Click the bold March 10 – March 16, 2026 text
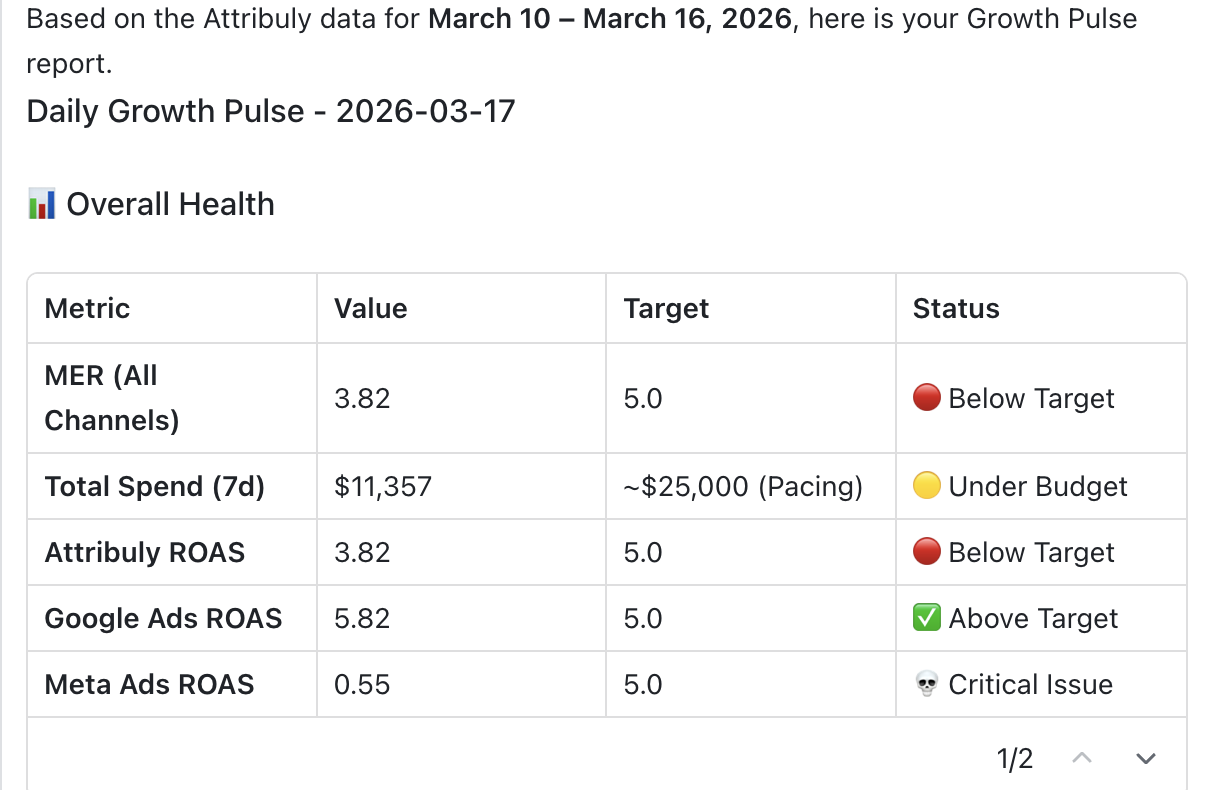 [x=609, y=19]
